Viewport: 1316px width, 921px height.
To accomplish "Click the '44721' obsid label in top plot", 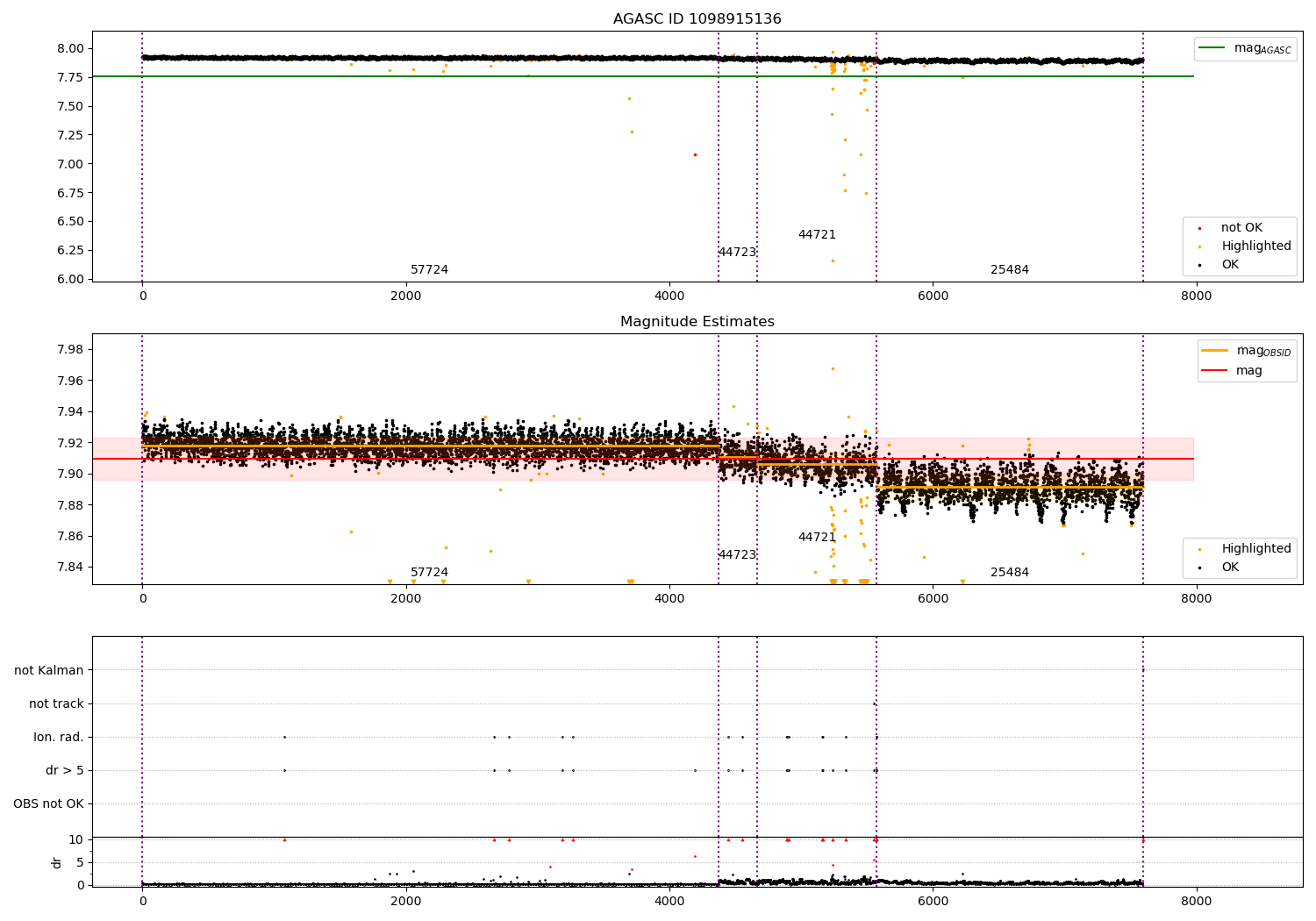I will coord(817,235).
